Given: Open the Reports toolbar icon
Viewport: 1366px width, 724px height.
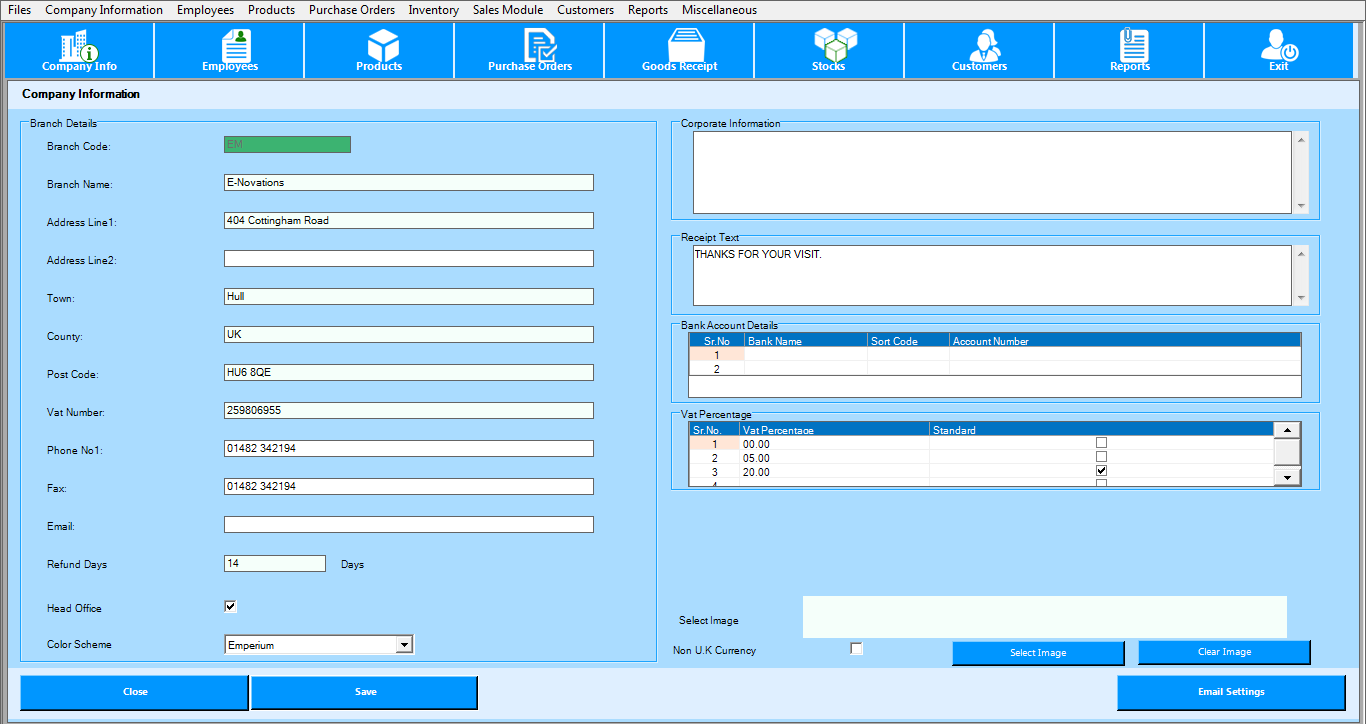Looking at the screenshot, I should (1128, 50).
